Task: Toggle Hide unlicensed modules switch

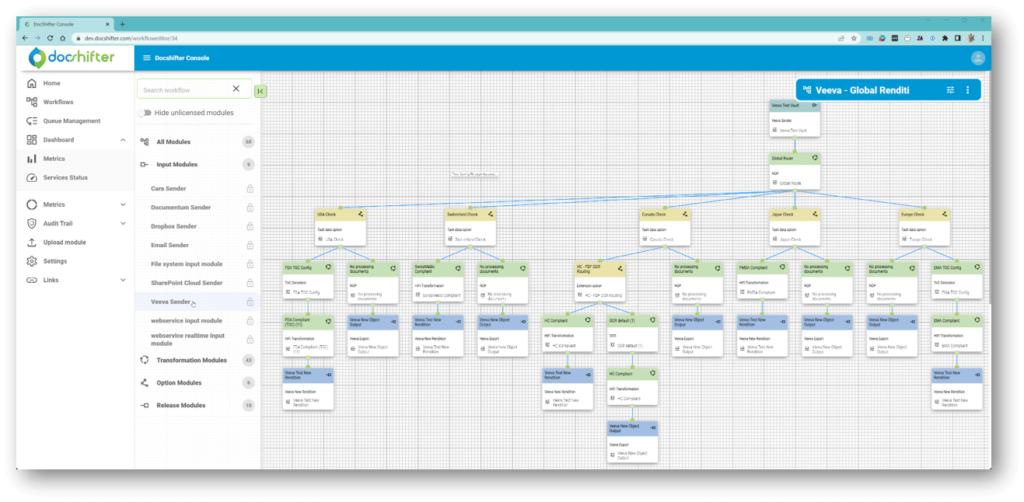Action: (146, 113)
